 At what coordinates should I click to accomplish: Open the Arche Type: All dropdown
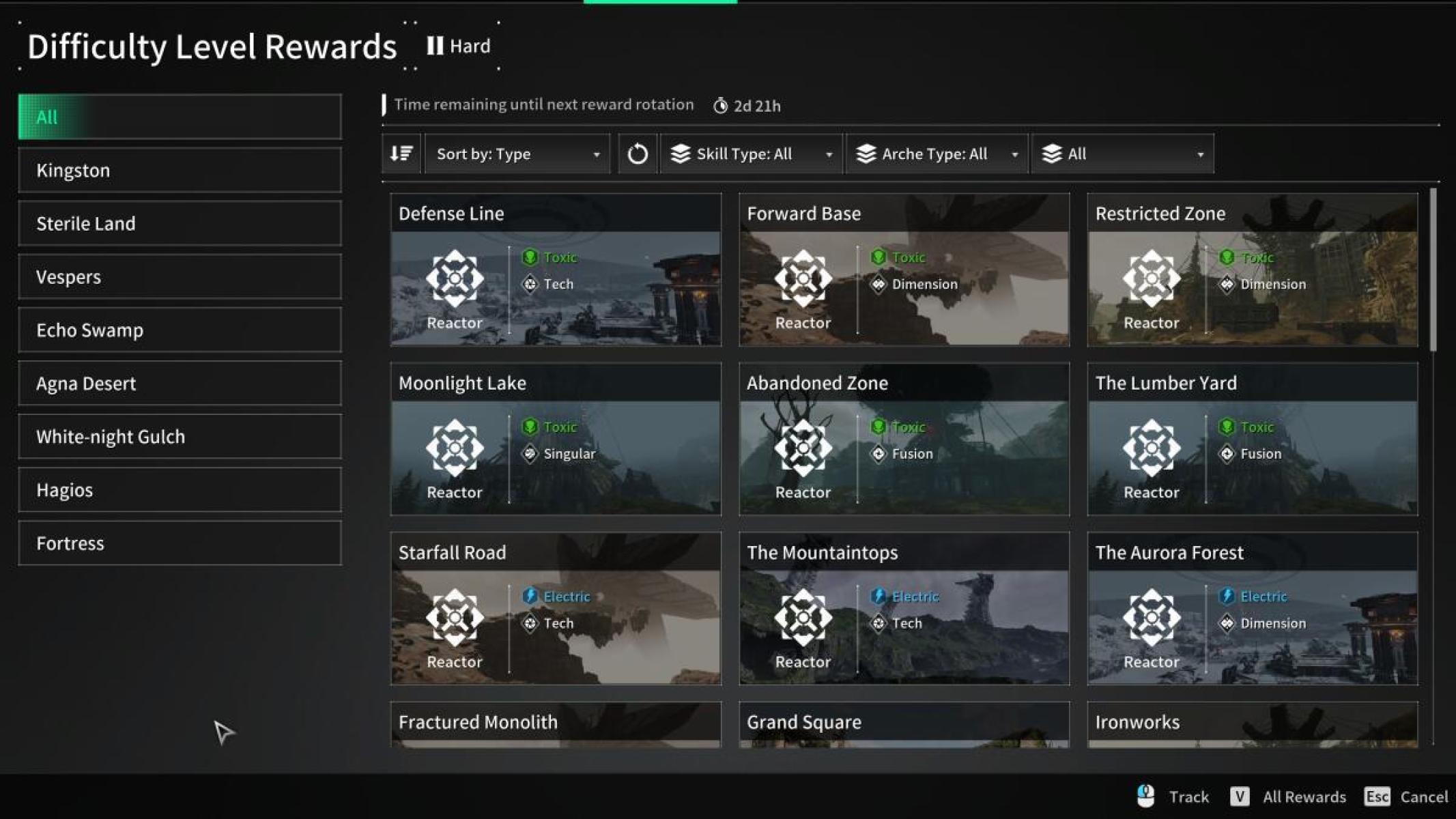pos(936,154)
